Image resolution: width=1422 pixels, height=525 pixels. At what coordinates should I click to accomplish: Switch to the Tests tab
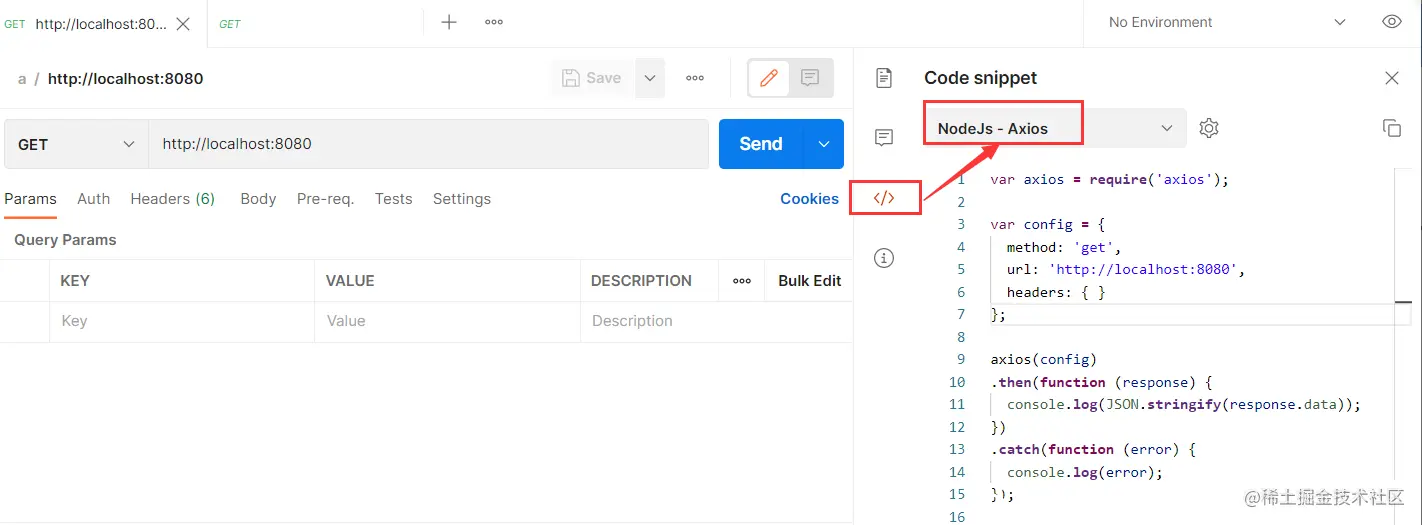[x=394, y=199]
